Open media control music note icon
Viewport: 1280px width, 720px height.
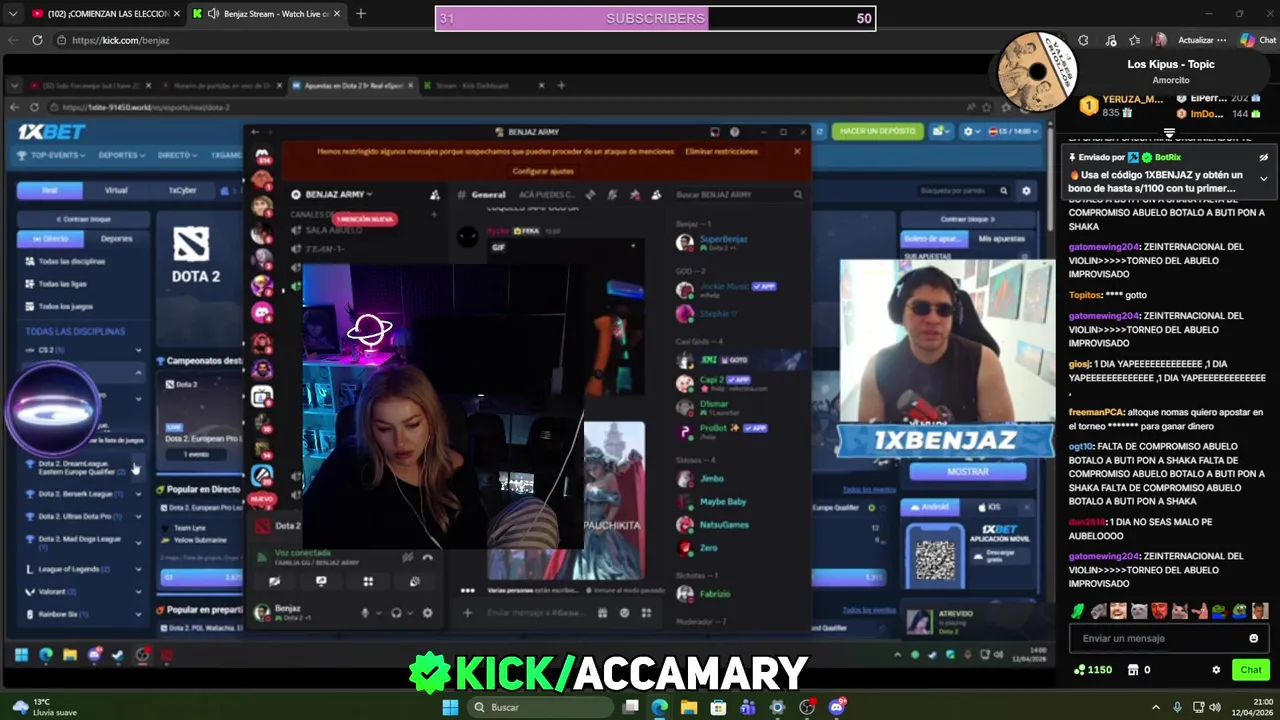tap(1111, 40)
